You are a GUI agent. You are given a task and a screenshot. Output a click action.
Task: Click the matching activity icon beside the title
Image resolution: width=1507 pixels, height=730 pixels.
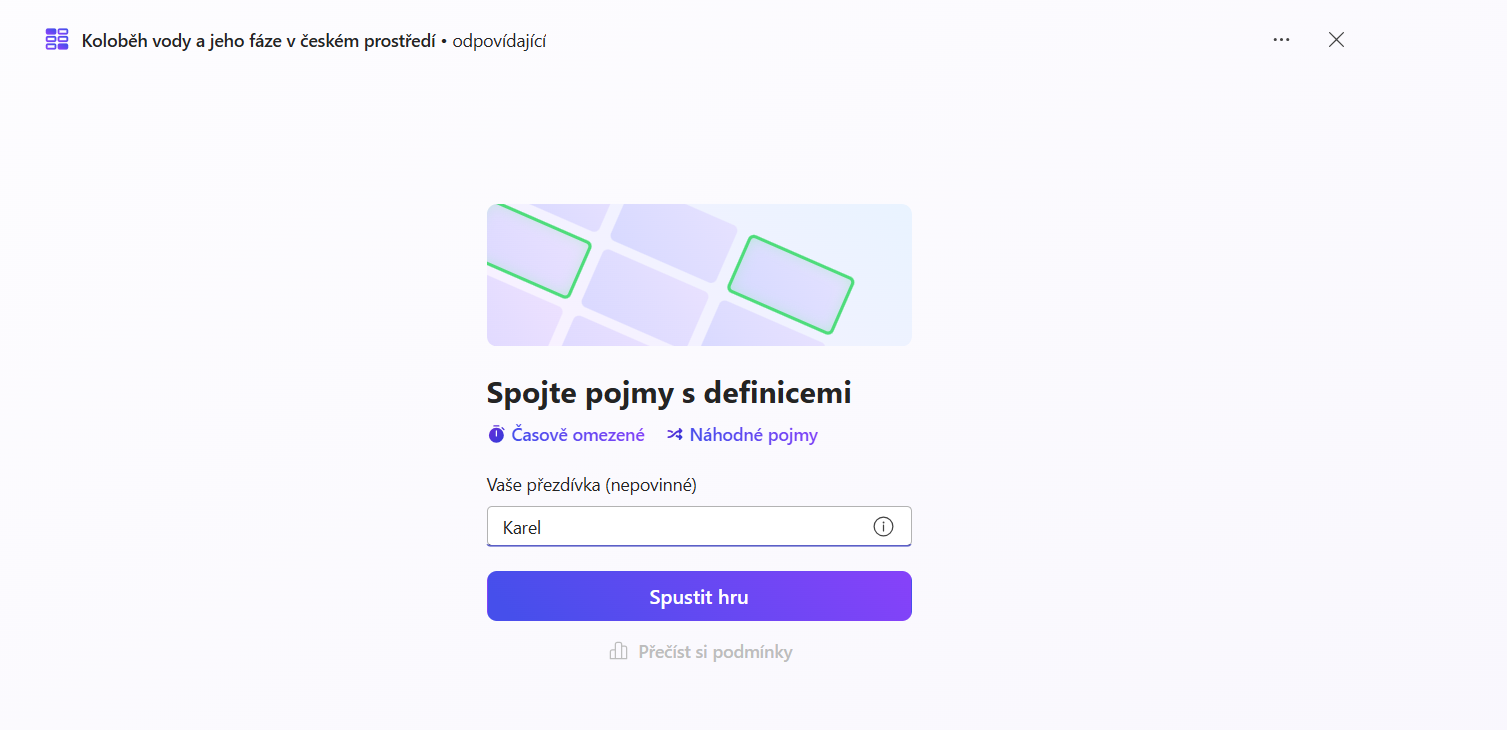57,40
